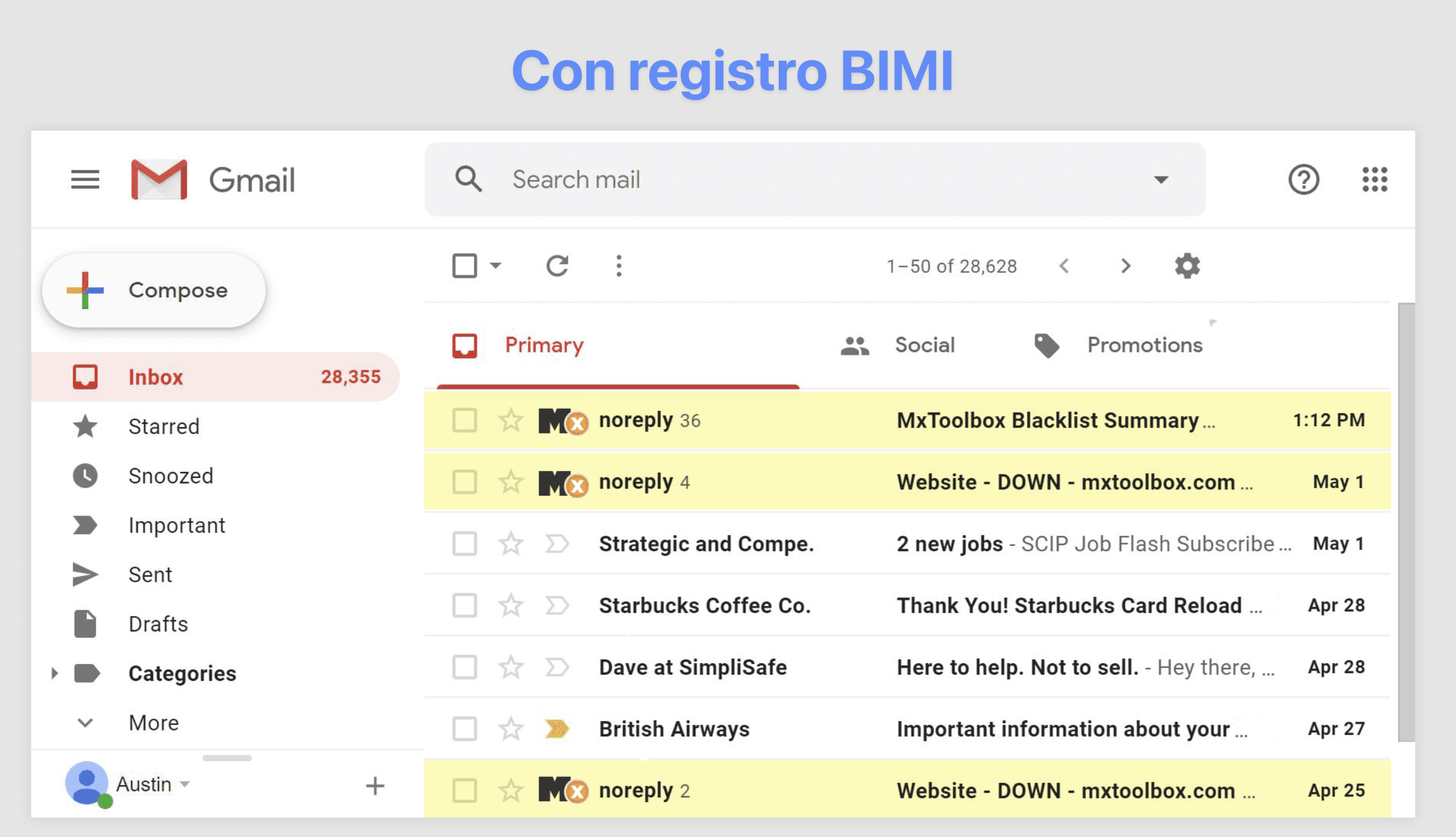Image resolution: width=1456 pixels, height=837 pixels.
Task: Click the Compose button
Action: tap(154, 290)
